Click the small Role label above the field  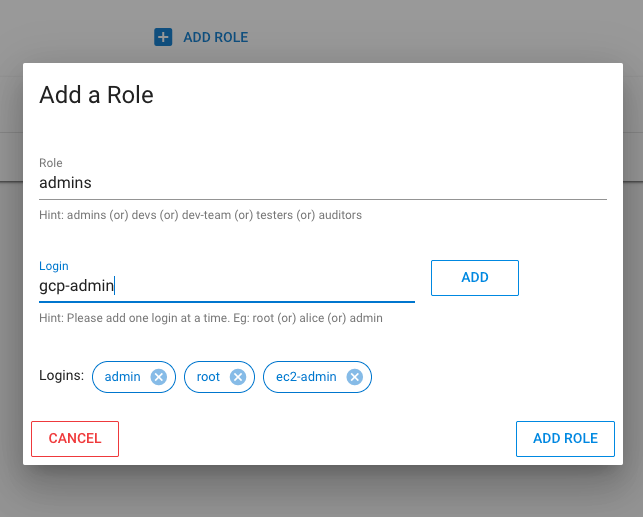[50, 163]
